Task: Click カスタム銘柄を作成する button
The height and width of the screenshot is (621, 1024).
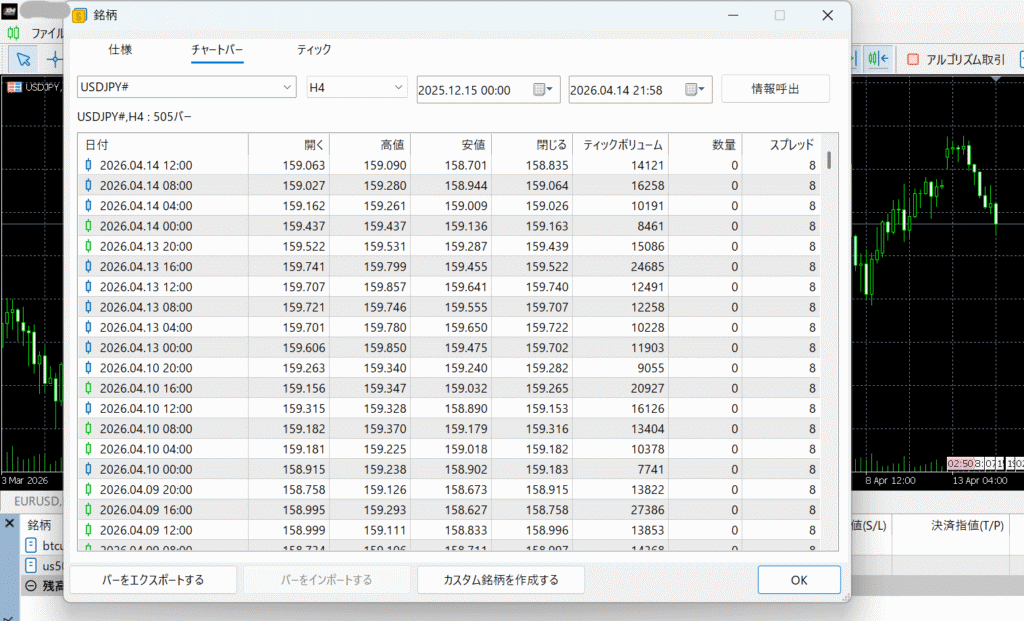Action: [x=501, y=580]
